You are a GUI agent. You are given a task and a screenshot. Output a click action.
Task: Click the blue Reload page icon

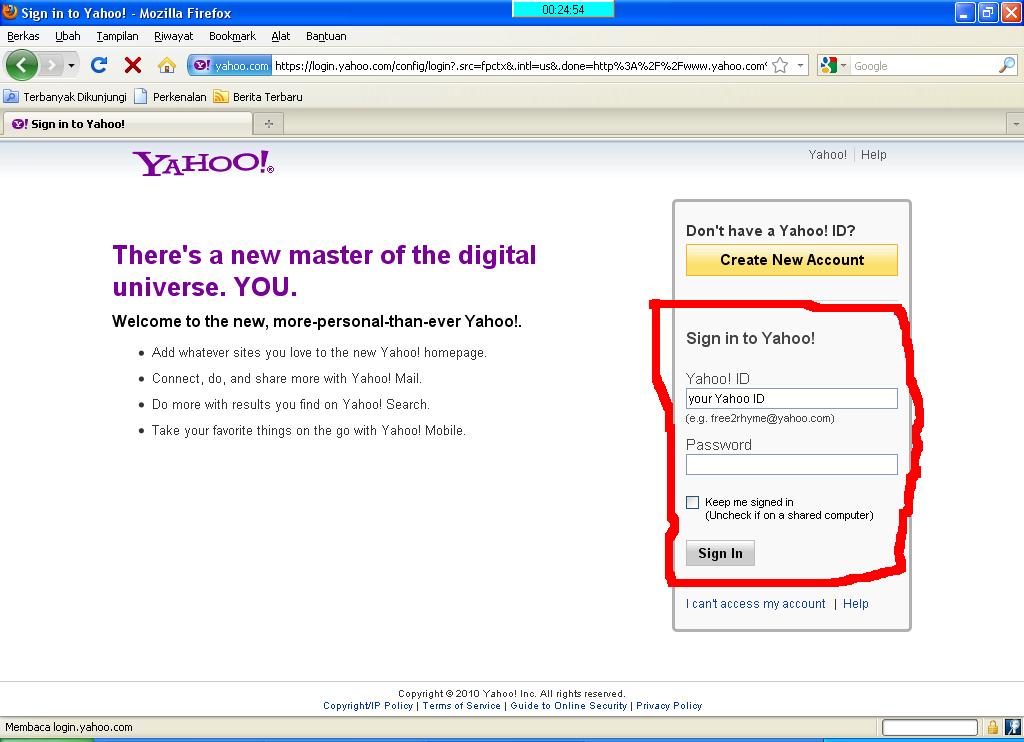(x=99, y=65)
